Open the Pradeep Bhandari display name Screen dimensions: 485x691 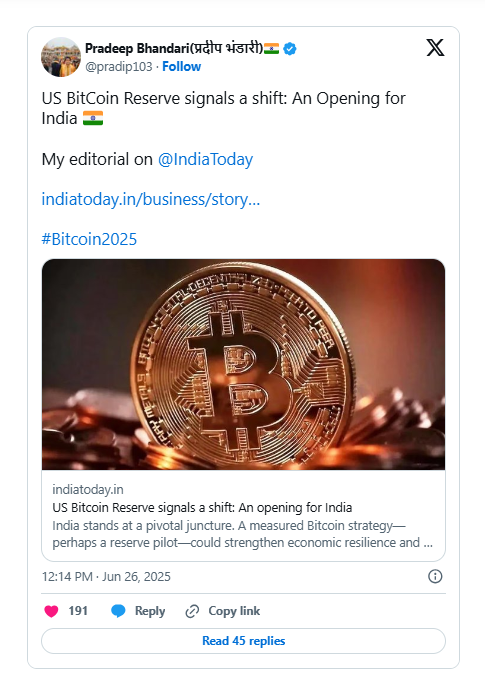(174, 48)
